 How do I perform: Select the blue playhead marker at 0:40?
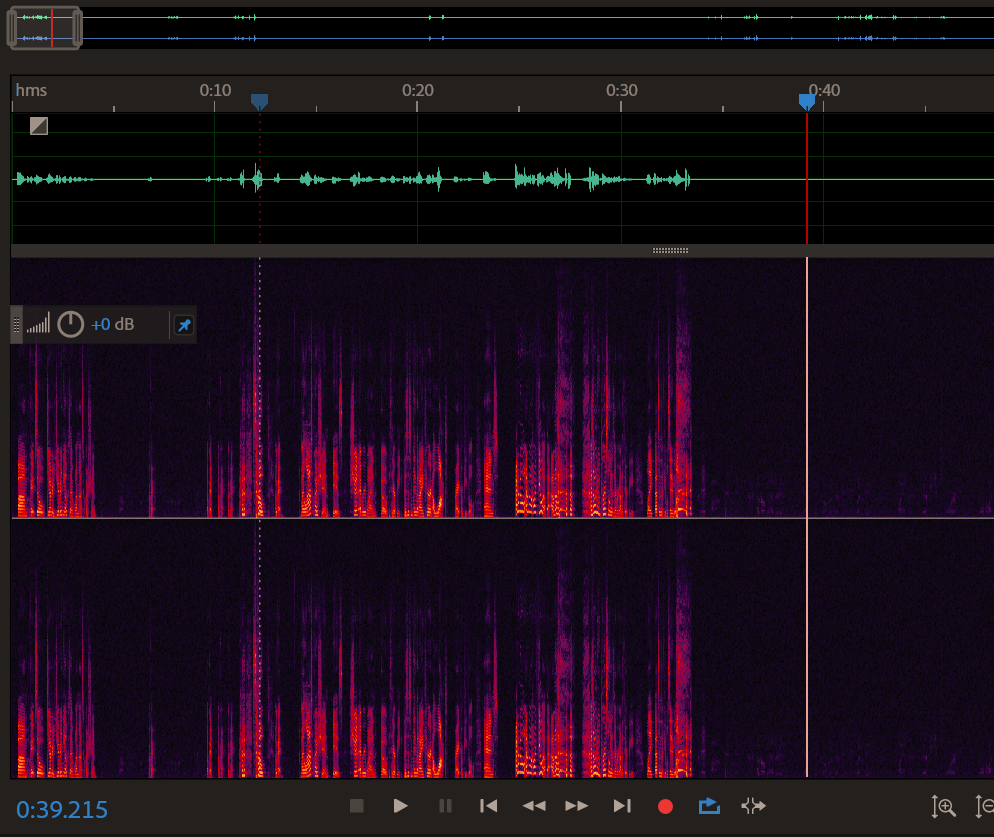(806, 100)
